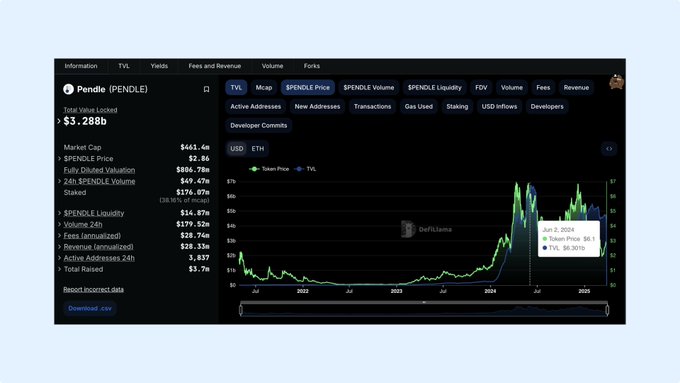
Task: Click the $461.4m Market Cap value
Action: pyautogui.click(x=195, y=147)
